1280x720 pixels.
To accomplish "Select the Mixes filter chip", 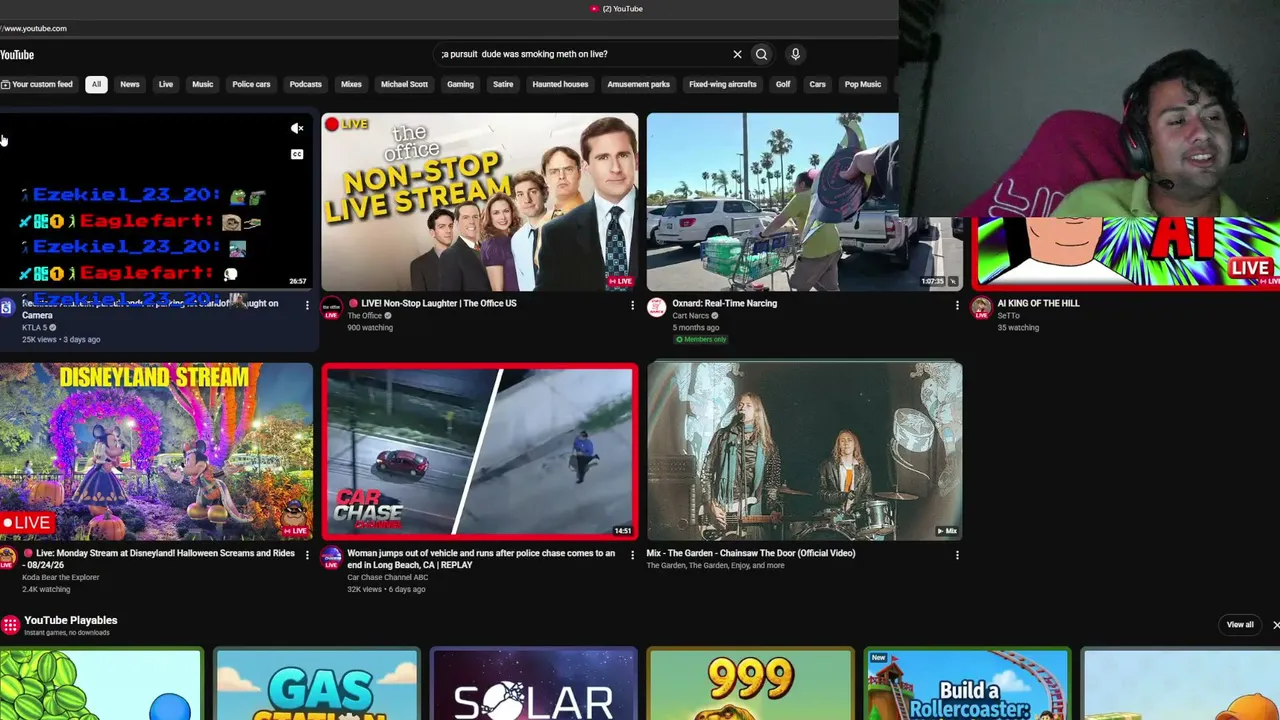I will click(351, 84).
